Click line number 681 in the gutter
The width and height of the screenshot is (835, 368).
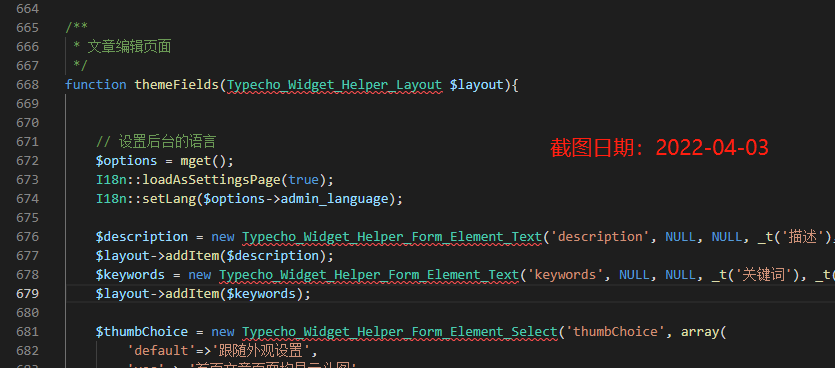pos(27,332)
